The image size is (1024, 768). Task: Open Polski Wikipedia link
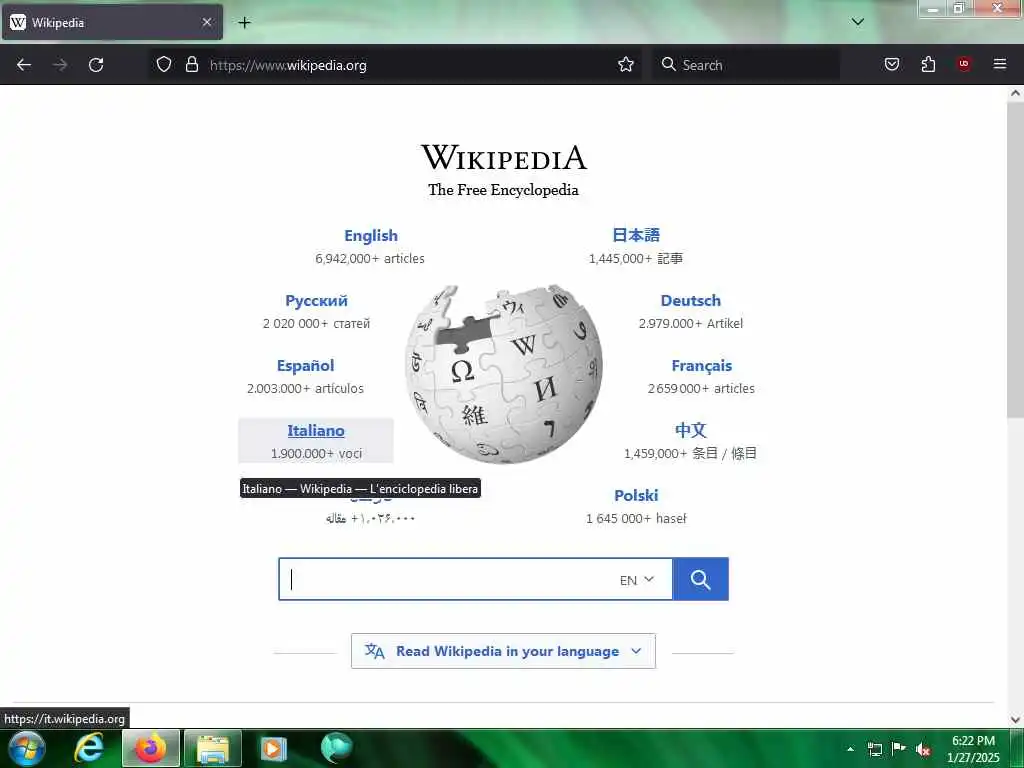pyautogui.click(x=636, y=496)
